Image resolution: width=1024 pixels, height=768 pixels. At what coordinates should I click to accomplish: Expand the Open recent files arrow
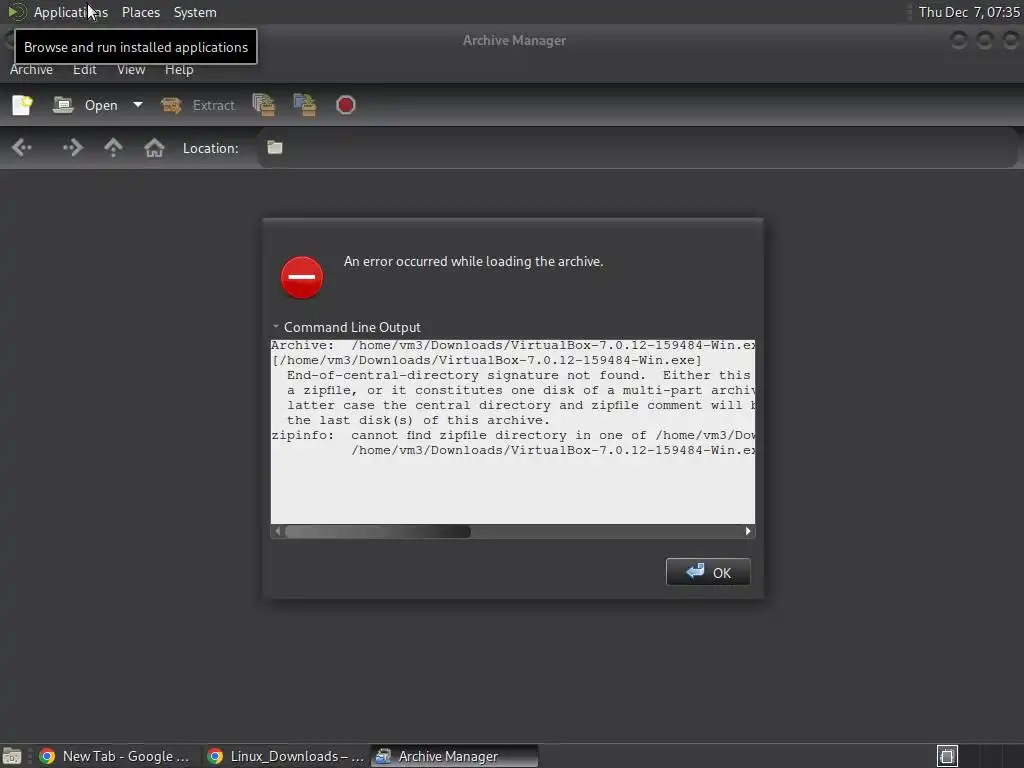tap(138, 104)
